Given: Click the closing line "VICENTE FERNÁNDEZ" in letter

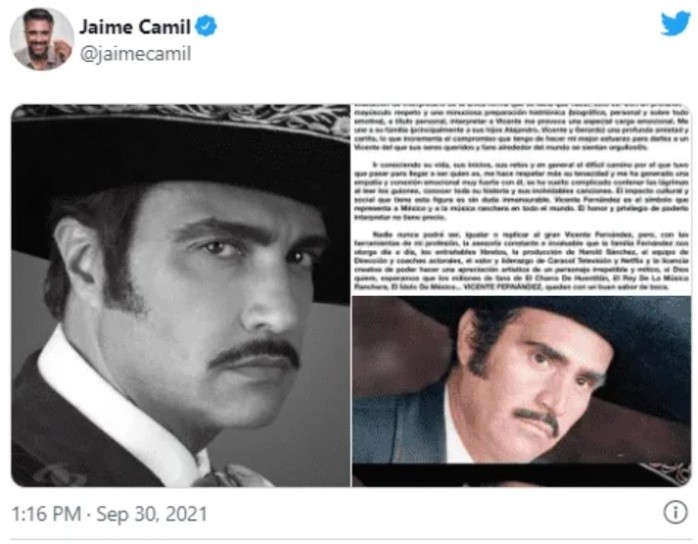Looking at the screenshot, I should pyautogui.click(x=503, y=287).
